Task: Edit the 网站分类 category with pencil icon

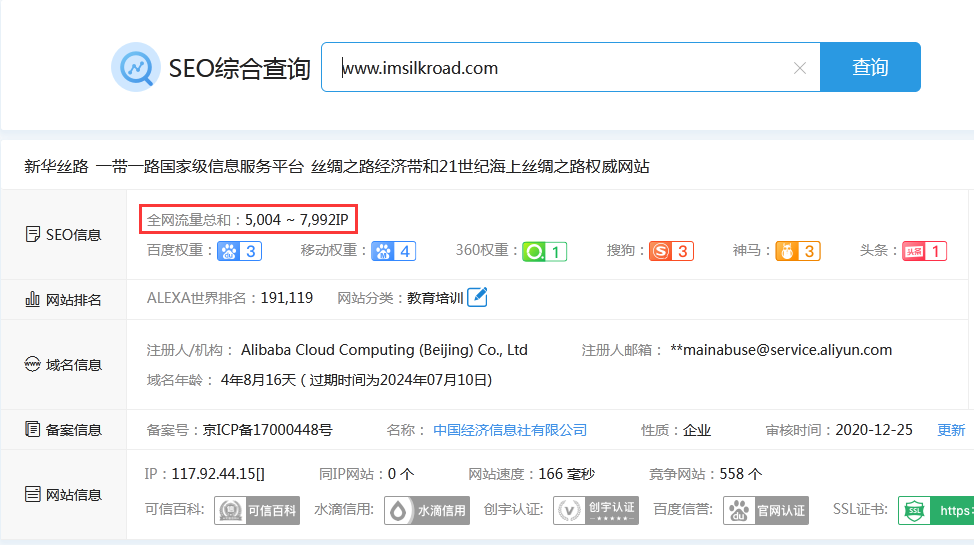Action: click(477, 297)
